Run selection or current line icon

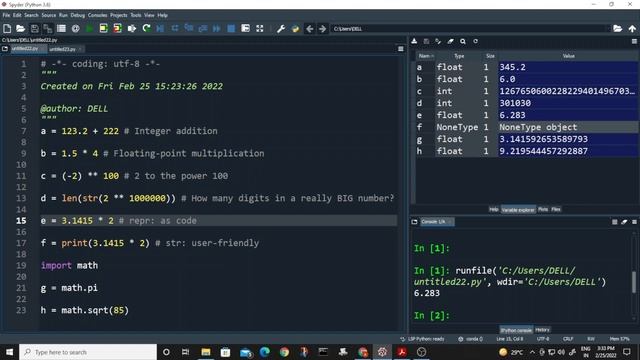(x=131, y=29)
